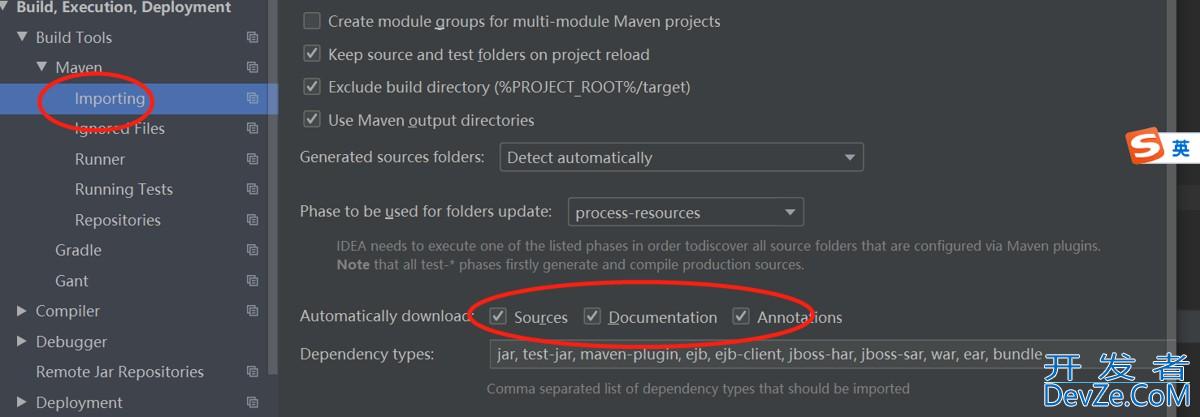Image resolution: width=1200 pixels, height=417 pixels.
Task: Click the project-level icon in the Importing row
Action: (252, 98)
